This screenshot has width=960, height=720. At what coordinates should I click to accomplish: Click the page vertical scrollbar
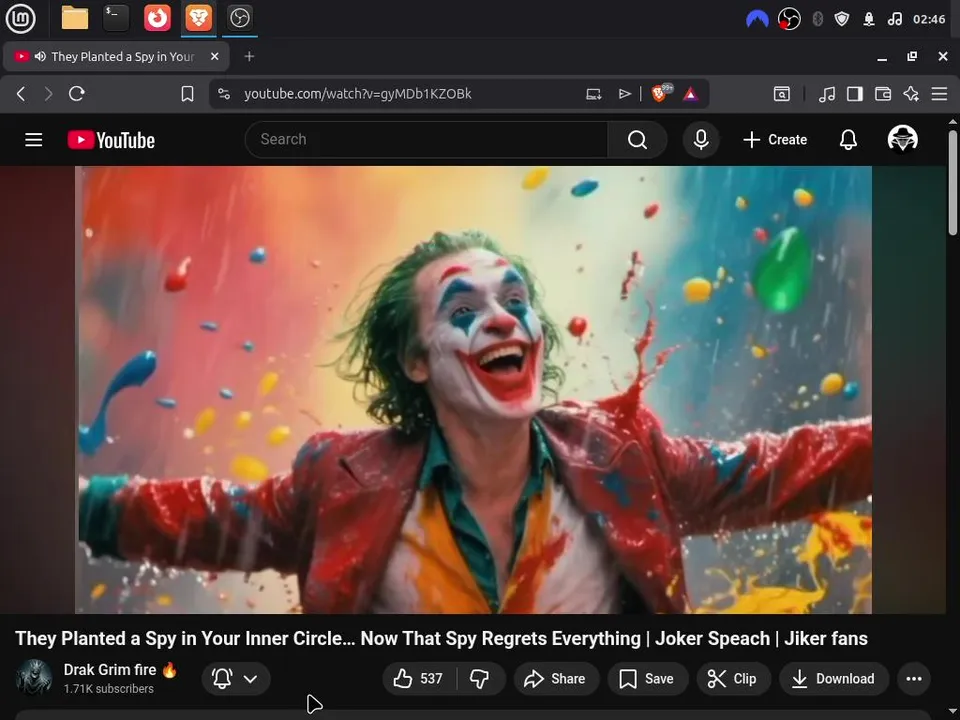click(953, 182)
